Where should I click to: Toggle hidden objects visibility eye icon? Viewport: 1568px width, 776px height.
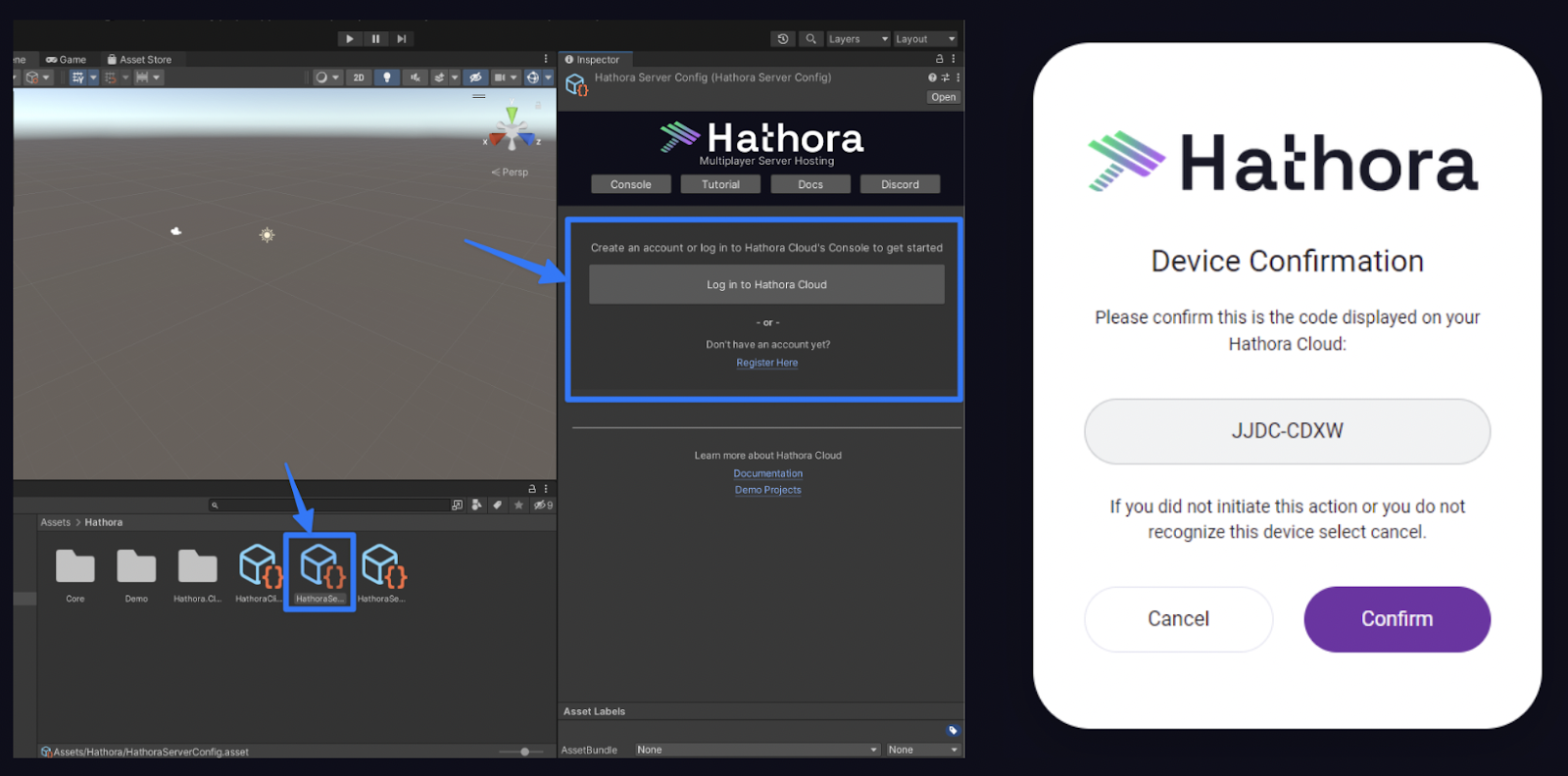tap(475, 77)
